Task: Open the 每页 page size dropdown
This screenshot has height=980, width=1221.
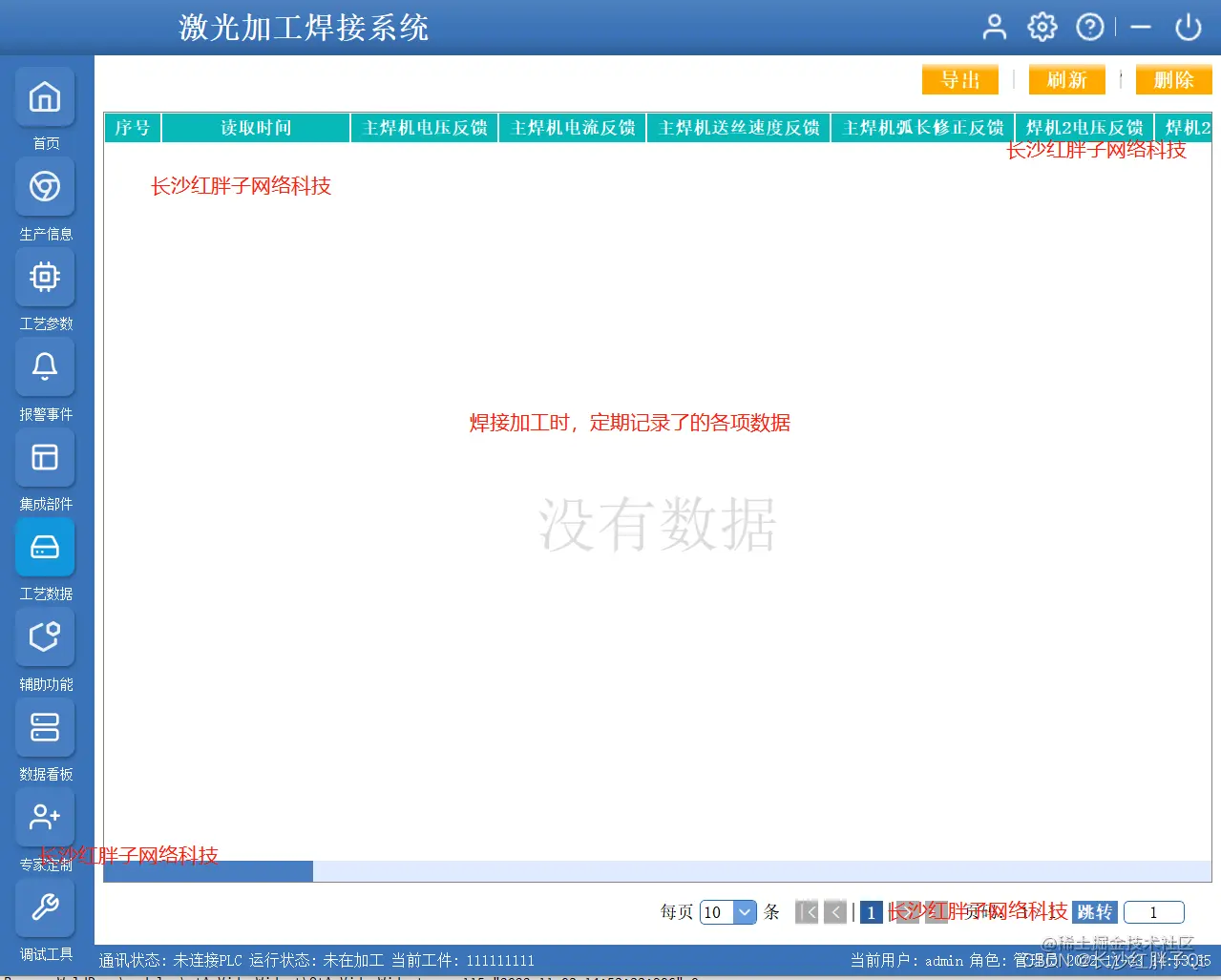Action: coord(728,912)
